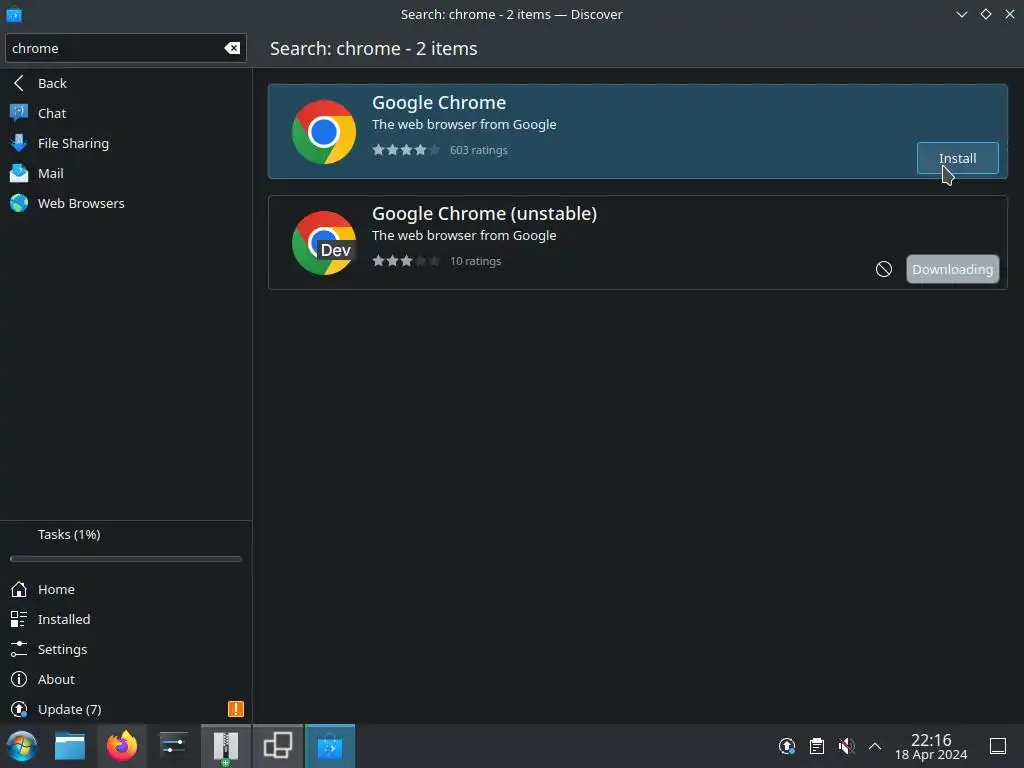Screen dimensions: 1024x768
Task: Maximize the Discover window
Action: [985, 14]
